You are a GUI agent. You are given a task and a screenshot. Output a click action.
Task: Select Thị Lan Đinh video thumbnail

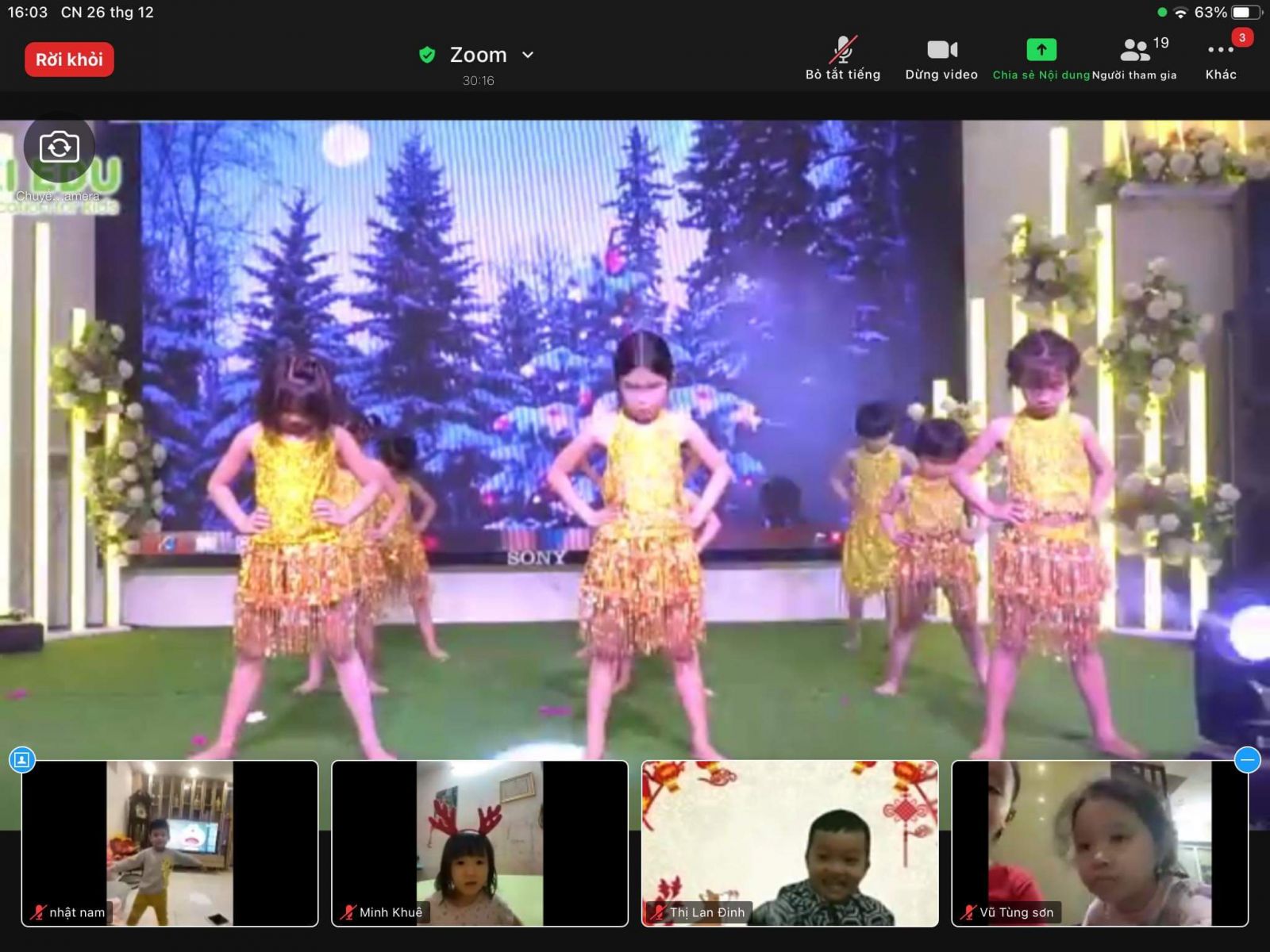click(x=789, y=843)
